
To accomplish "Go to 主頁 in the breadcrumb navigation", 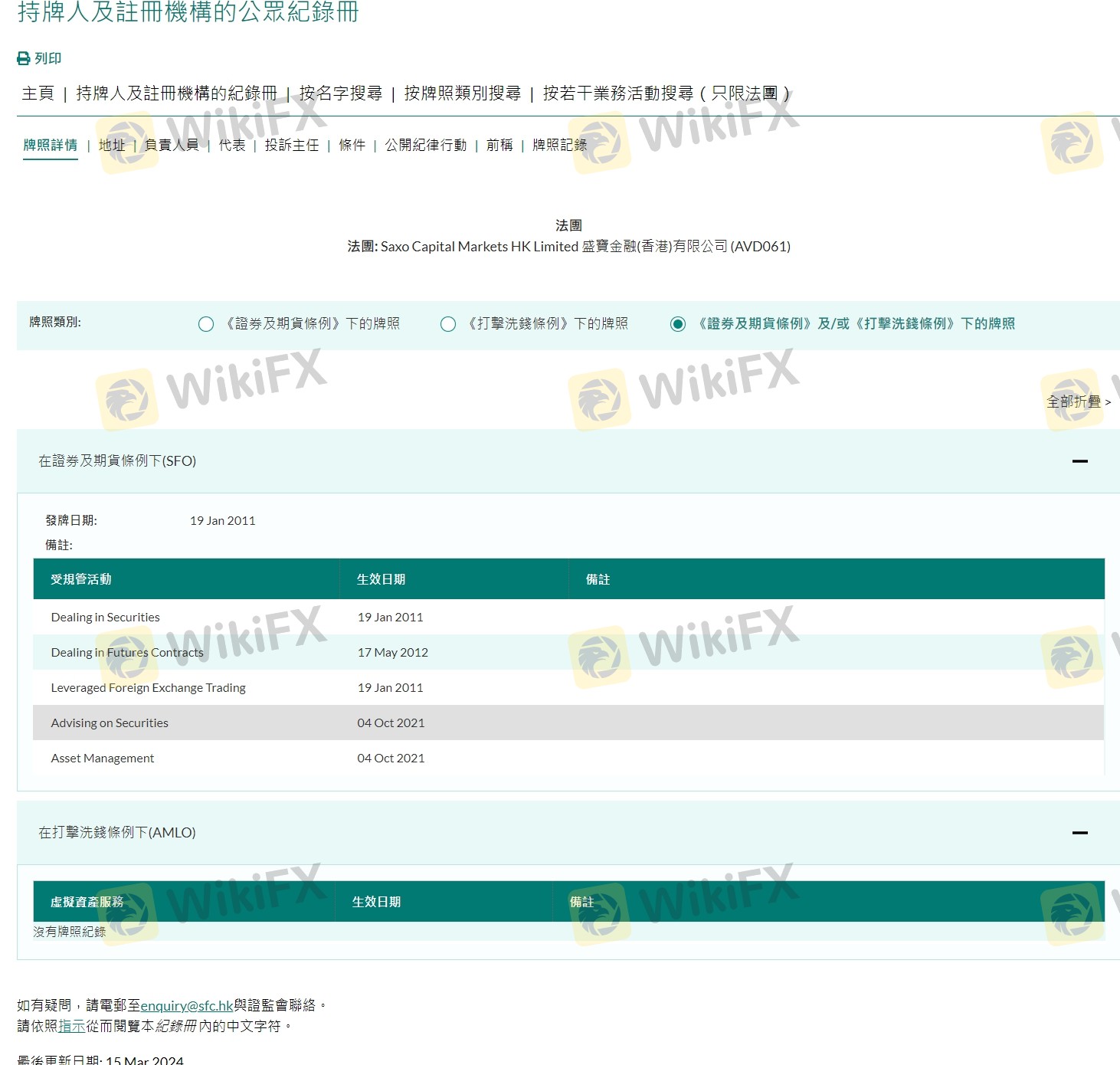I will click(38, 93).
